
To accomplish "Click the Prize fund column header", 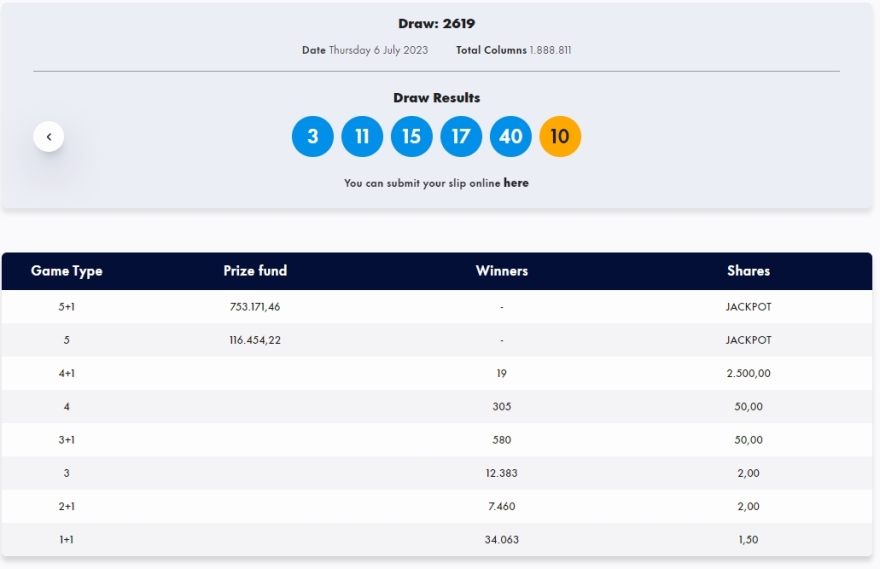I will (255, 271).
